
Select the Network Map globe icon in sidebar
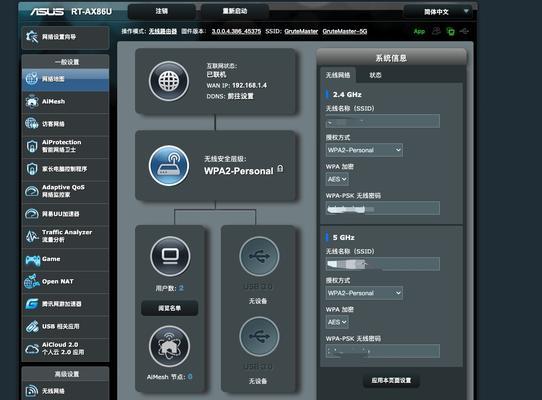pyautogui.click(x=31, y=79)
